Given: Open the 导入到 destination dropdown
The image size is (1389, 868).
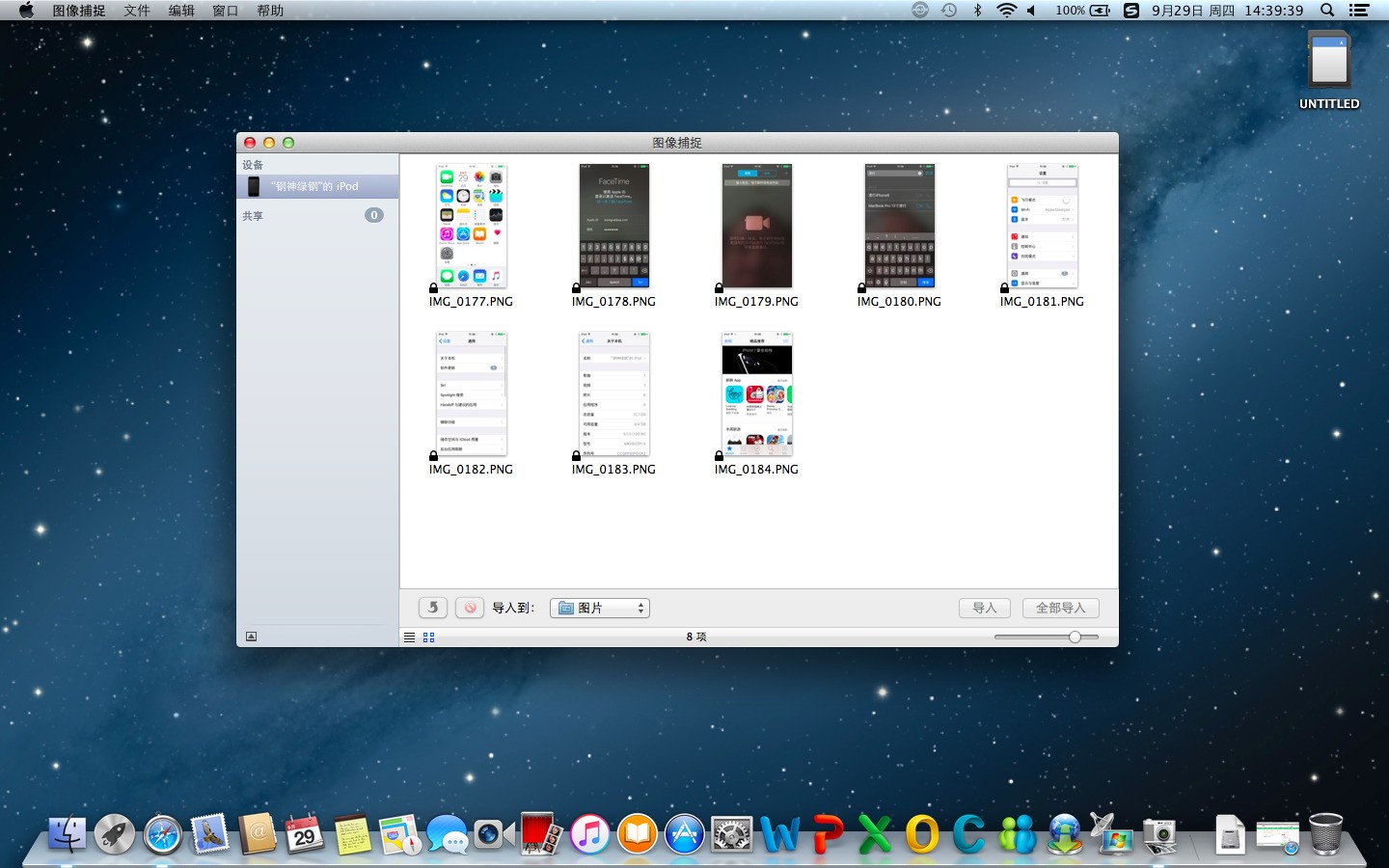Looking at the screenshot, I should pyautogui.click(x=600, y=608).
